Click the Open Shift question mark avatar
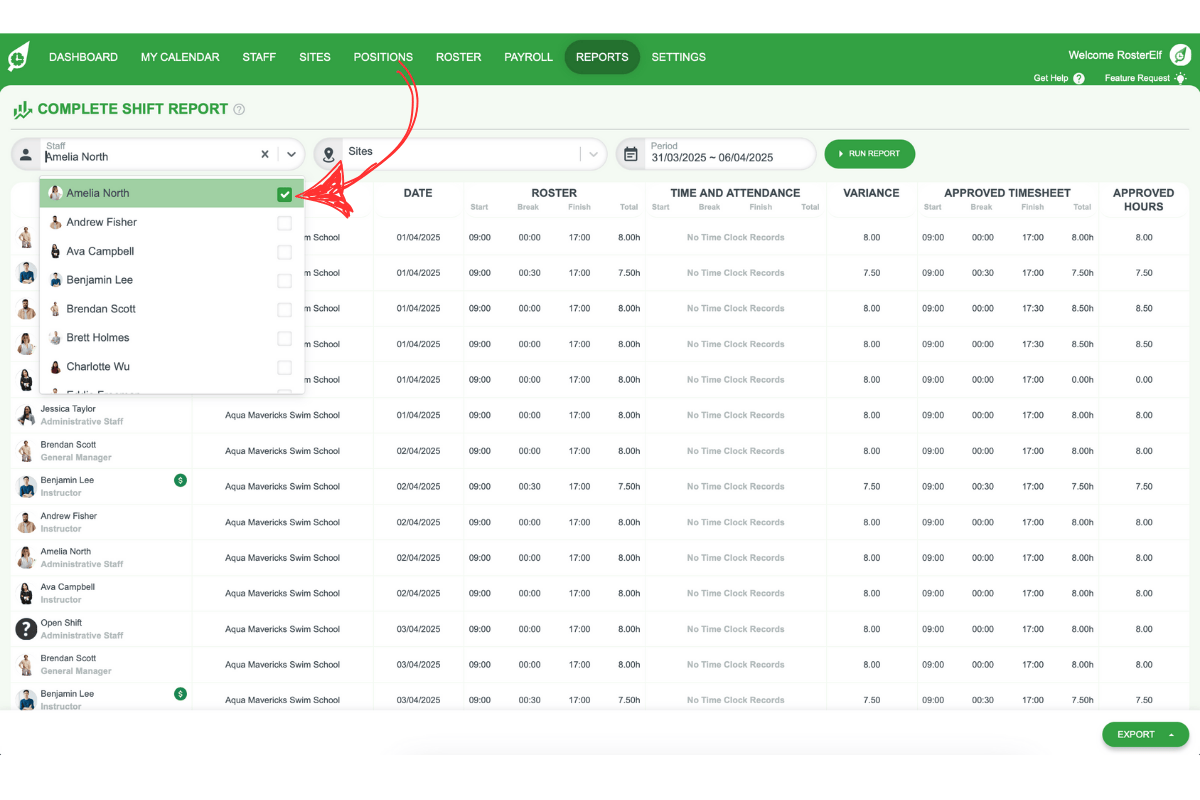 click(26, 629)
